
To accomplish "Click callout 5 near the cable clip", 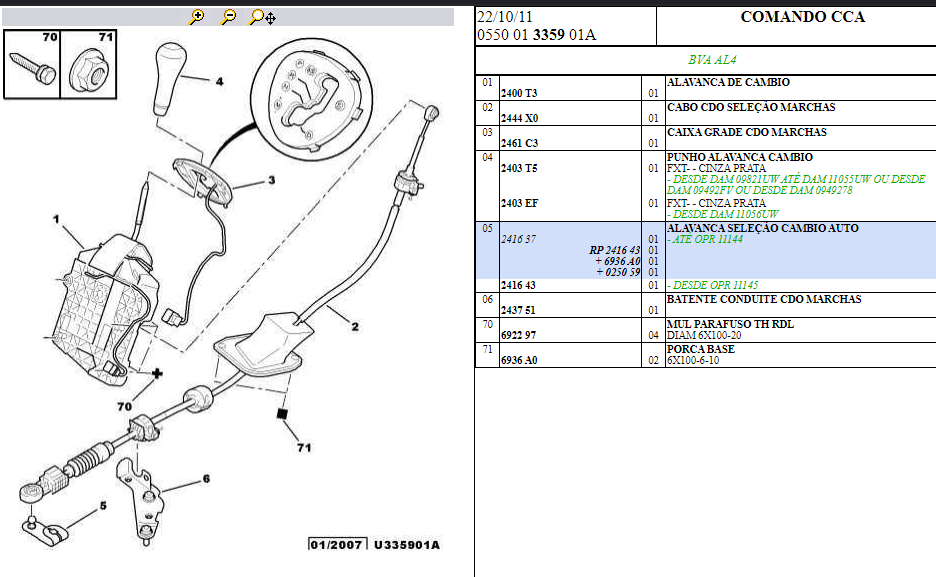I will [101, 506].
